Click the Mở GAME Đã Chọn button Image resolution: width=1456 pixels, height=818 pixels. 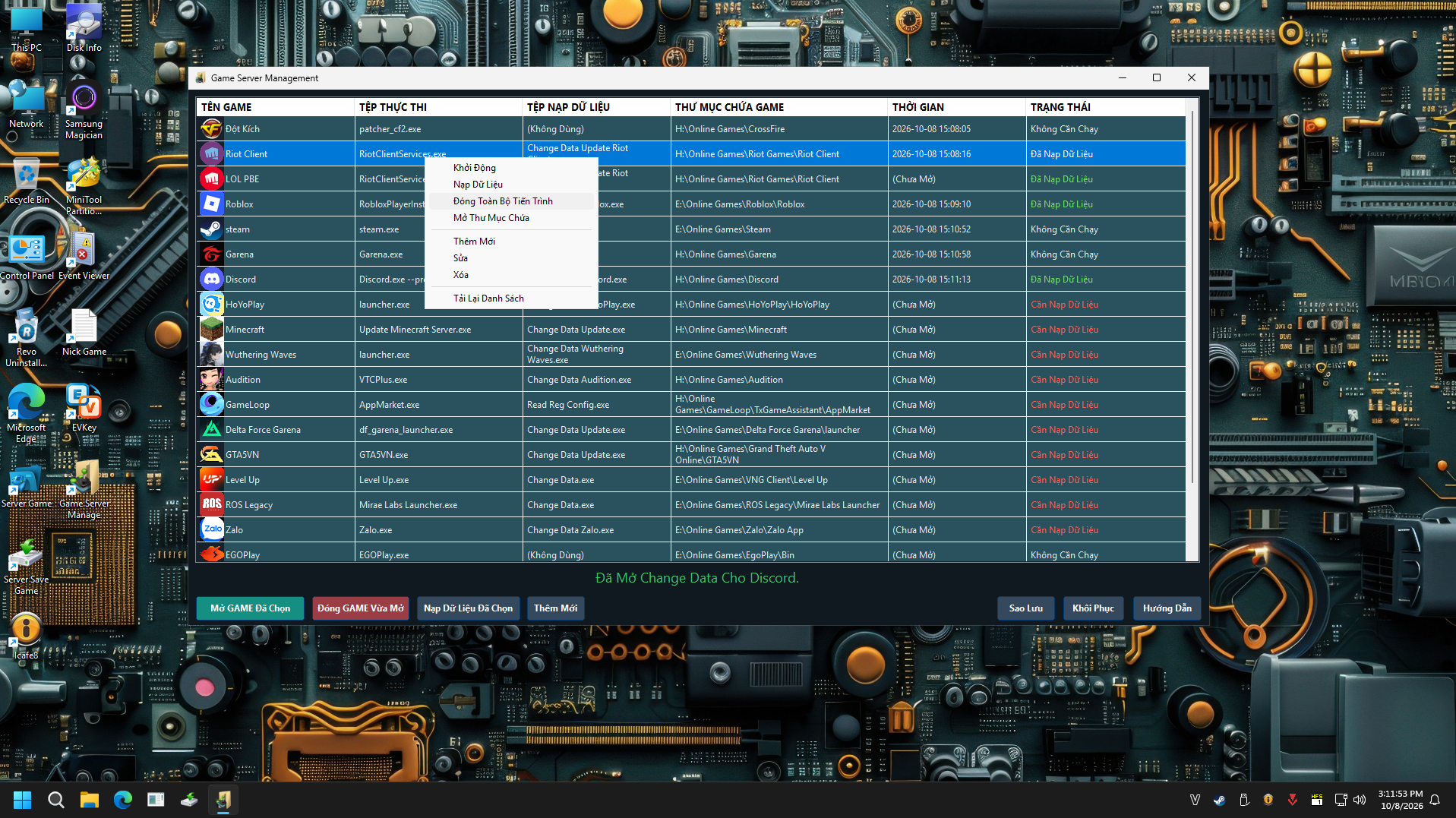pos(250,608)
